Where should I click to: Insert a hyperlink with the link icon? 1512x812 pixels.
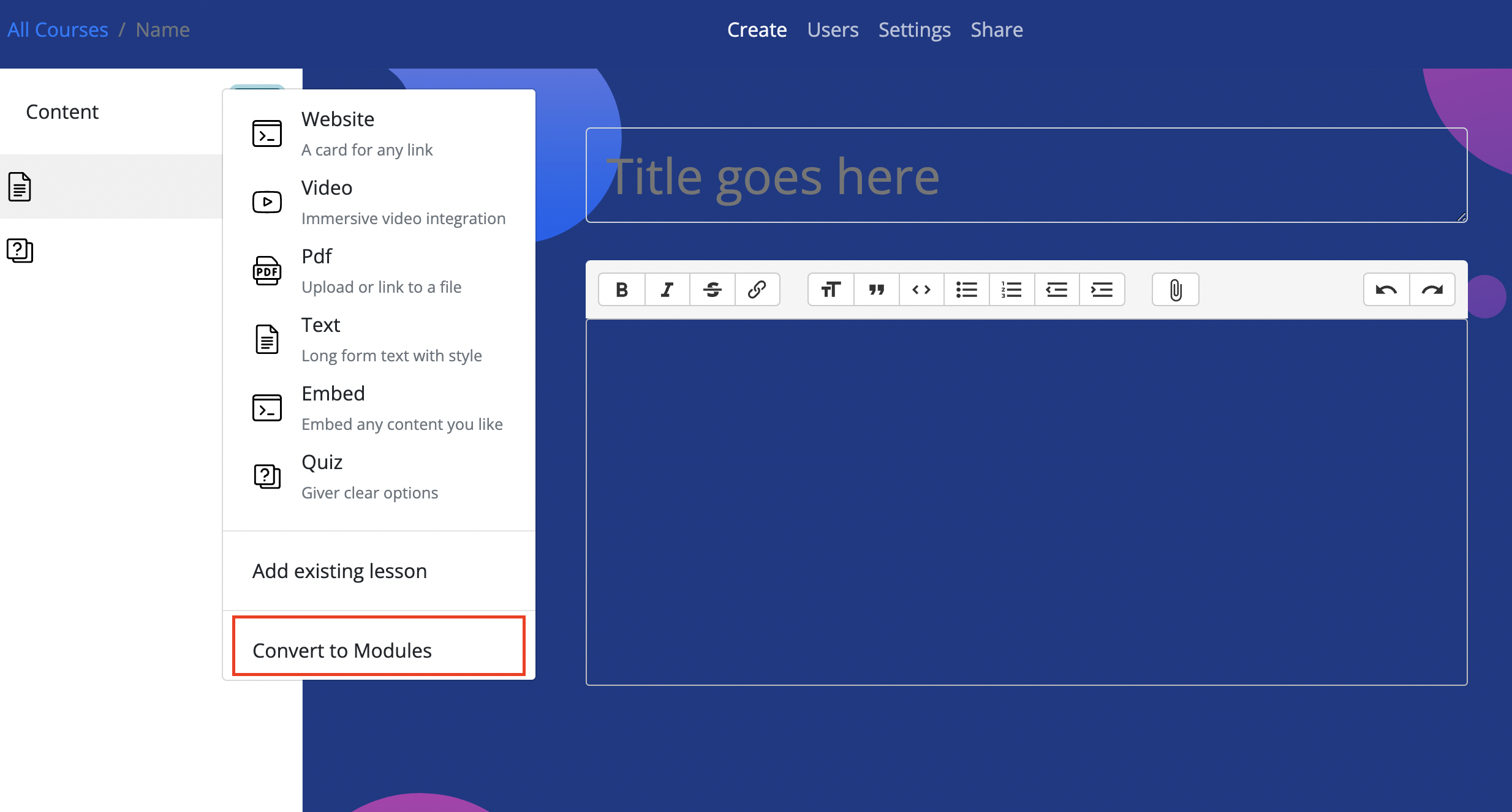757,290
